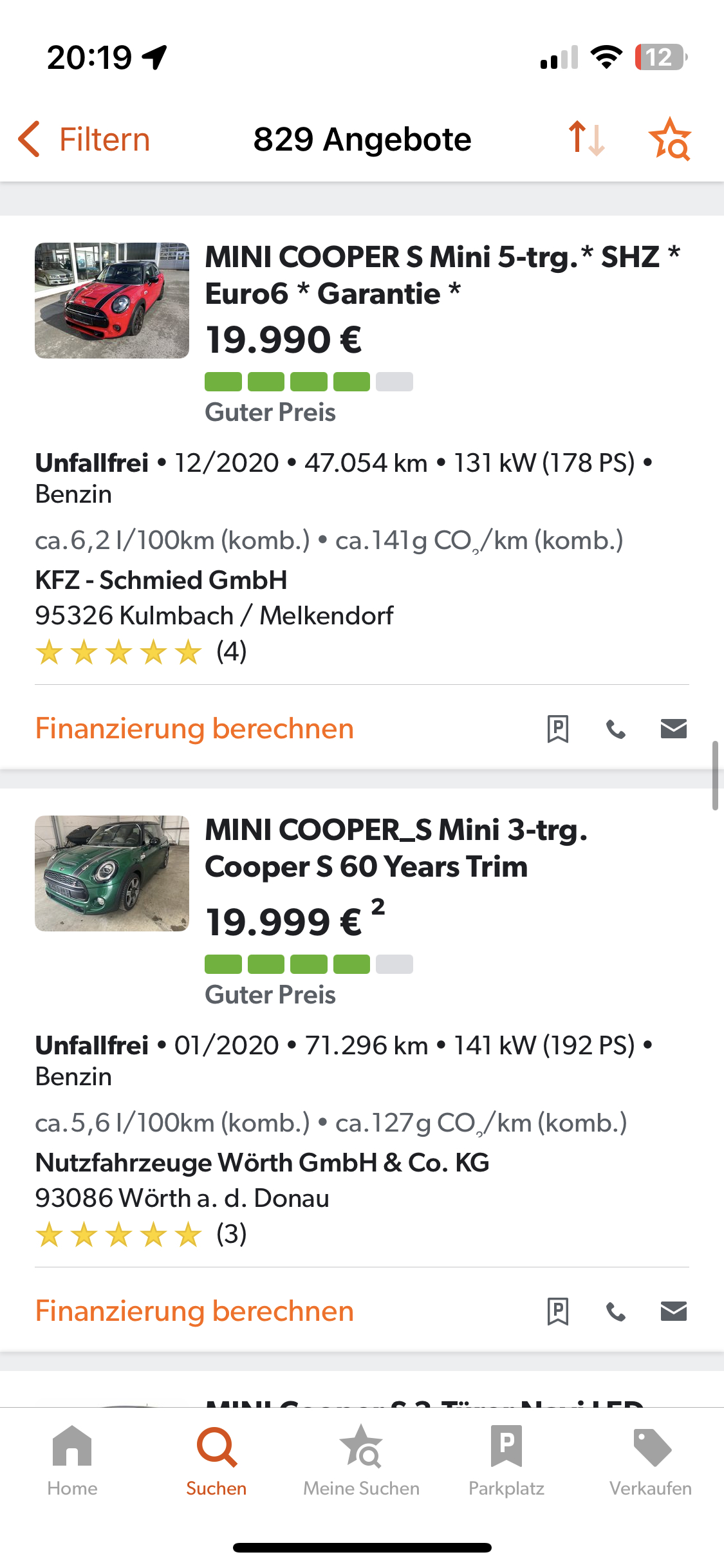The height and width of the screenshot is (1568, 724).
Task: Open the Cooper S 60 Years Trim listing title
Action: pyautogui.click(x=396, y=848)
